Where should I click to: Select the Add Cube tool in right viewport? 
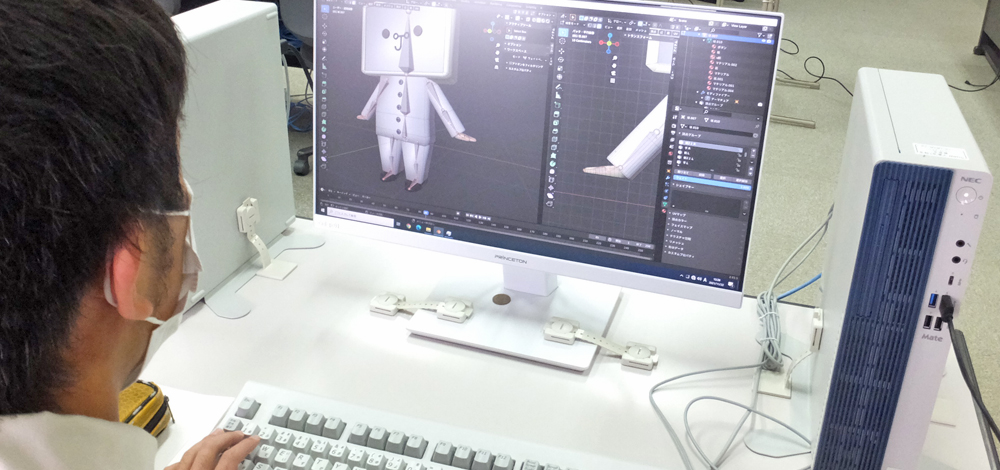557,105
